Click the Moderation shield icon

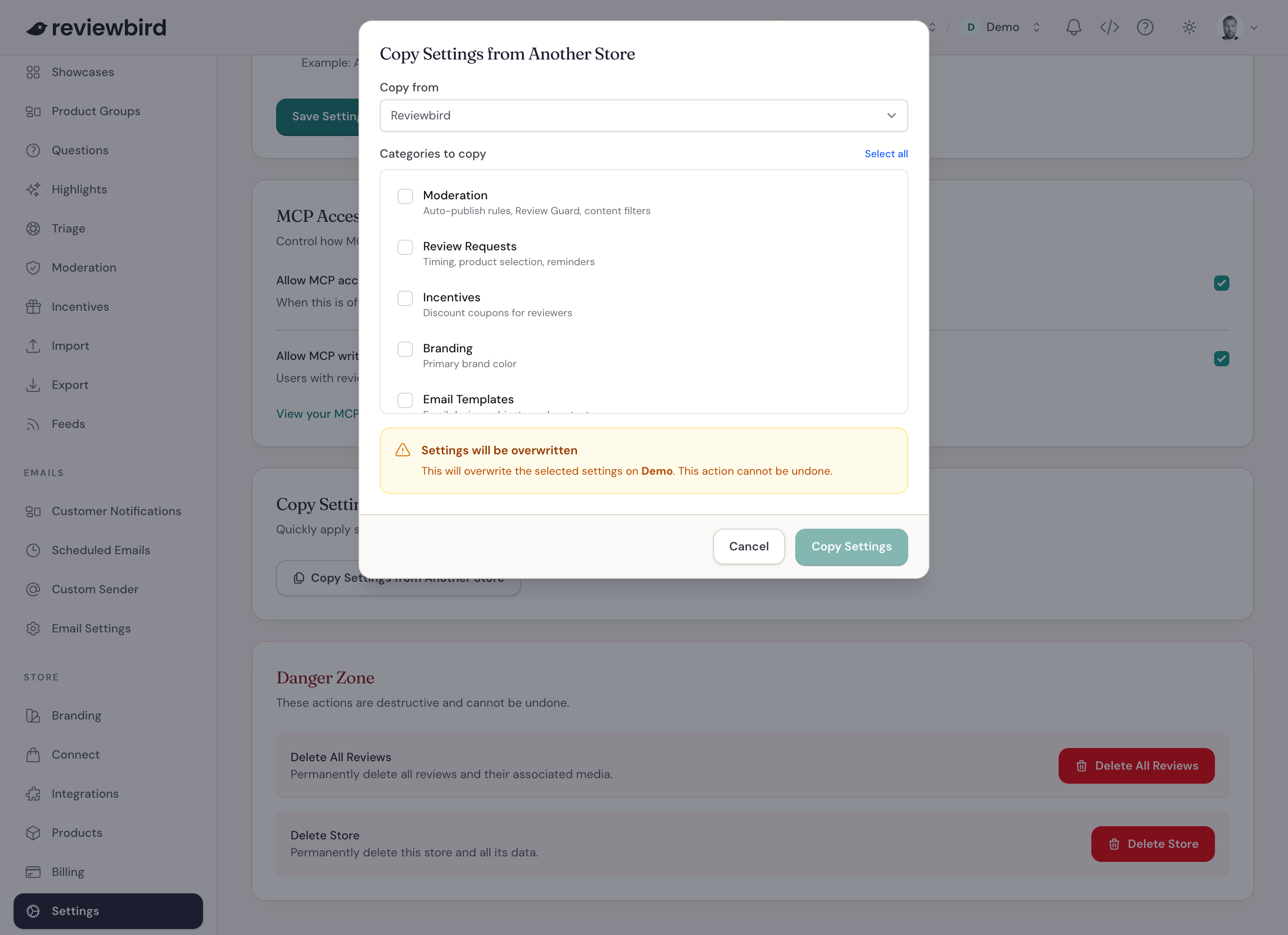click(x=33, y=268)
